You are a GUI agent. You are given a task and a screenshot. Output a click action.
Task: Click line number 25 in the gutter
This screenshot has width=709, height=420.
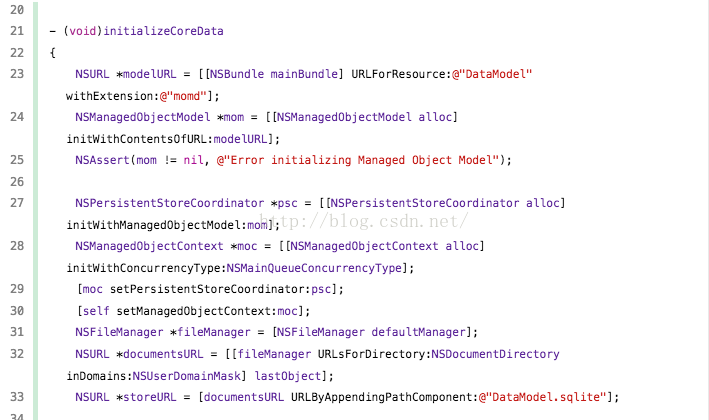(17, 160)
